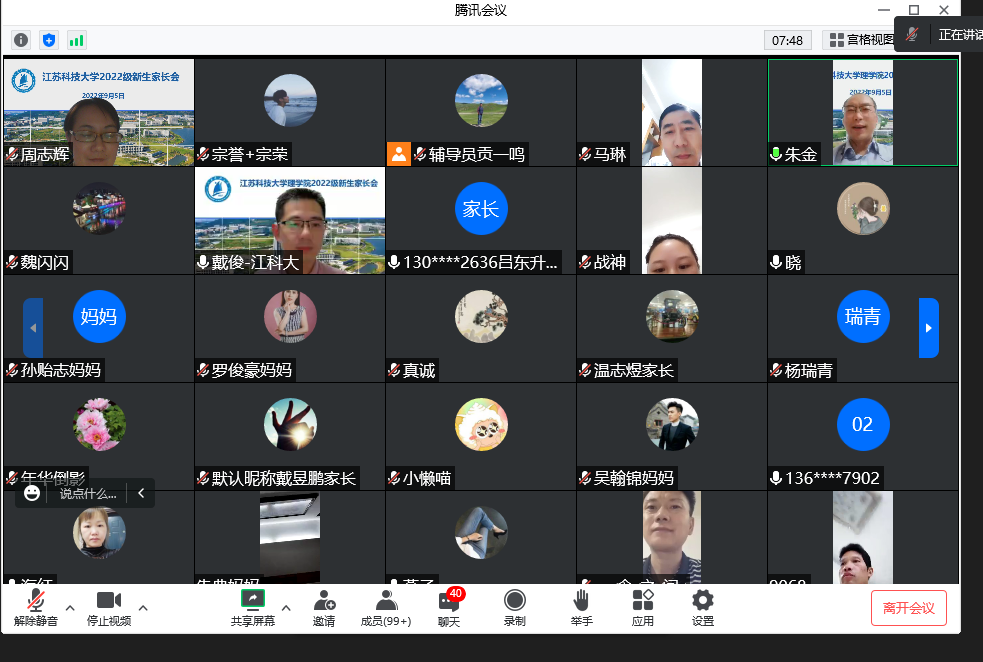Raise hand using 举手

(x=581, y=607)
